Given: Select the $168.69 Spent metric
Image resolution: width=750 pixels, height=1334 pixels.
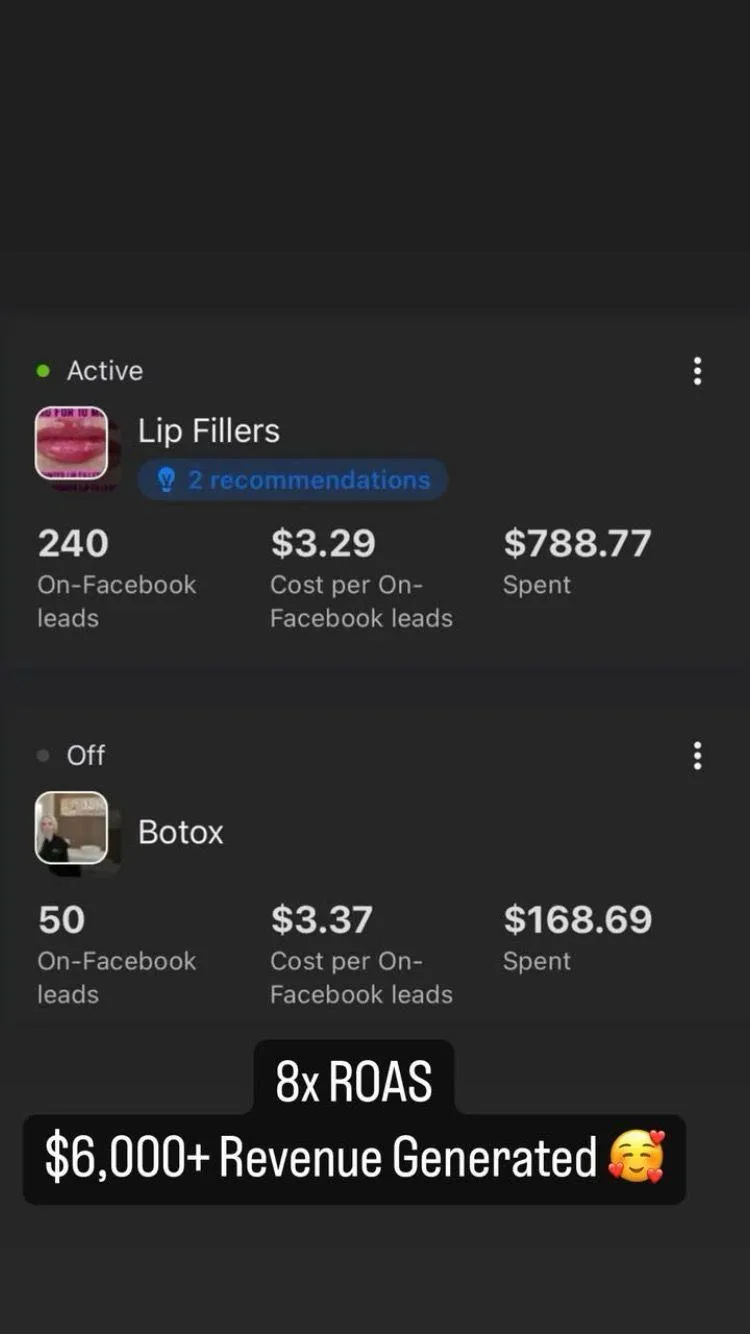Looking at the screenshot, I should (x=577, y=920).
